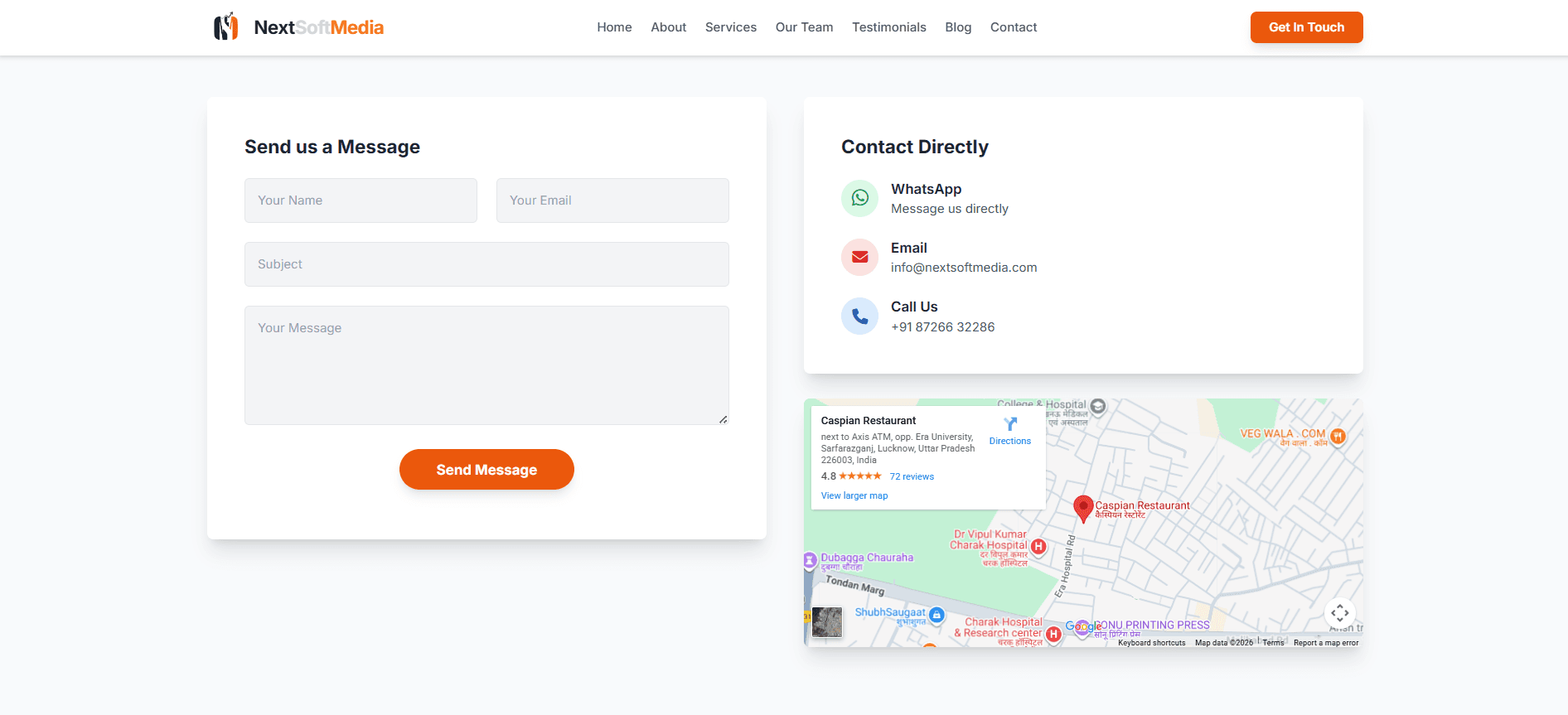Click the red Email envelope icon

tap(859, 257)
